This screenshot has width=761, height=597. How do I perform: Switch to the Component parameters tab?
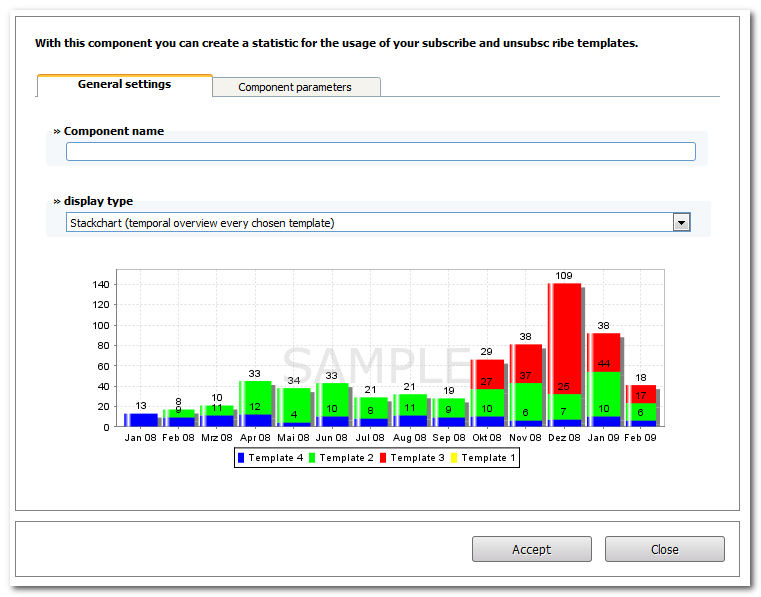point(297,87)
